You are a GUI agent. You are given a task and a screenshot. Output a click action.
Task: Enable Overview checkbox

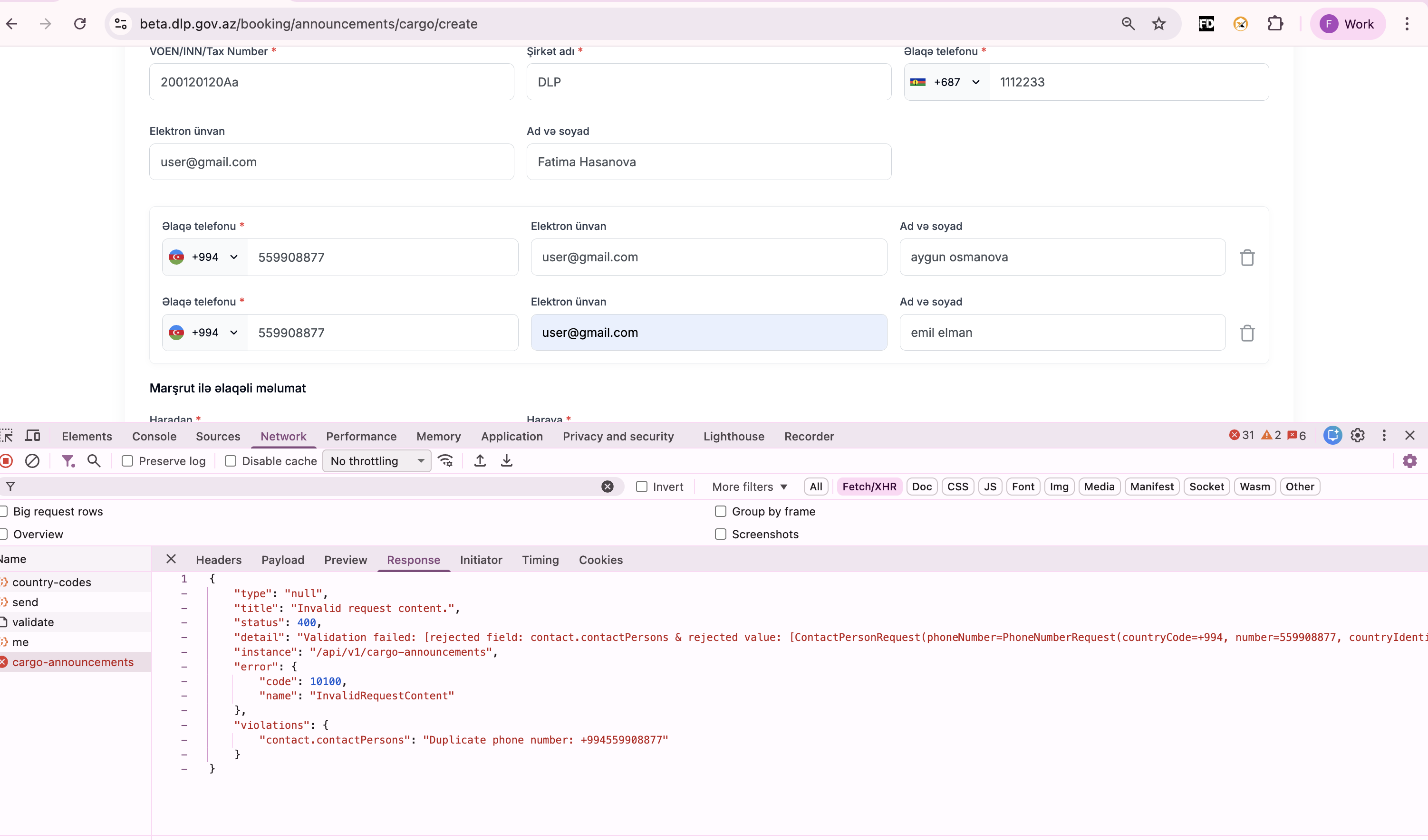(3, 534)
